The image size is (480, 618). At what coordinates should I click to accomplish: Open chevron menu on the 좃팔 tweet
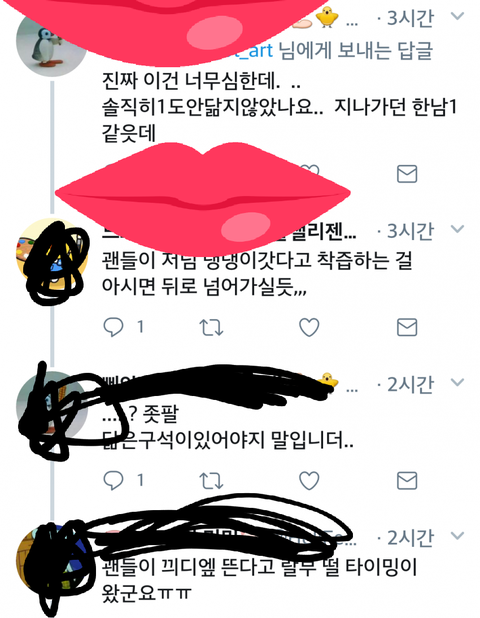pyautogui.click(x=457, y=382)
